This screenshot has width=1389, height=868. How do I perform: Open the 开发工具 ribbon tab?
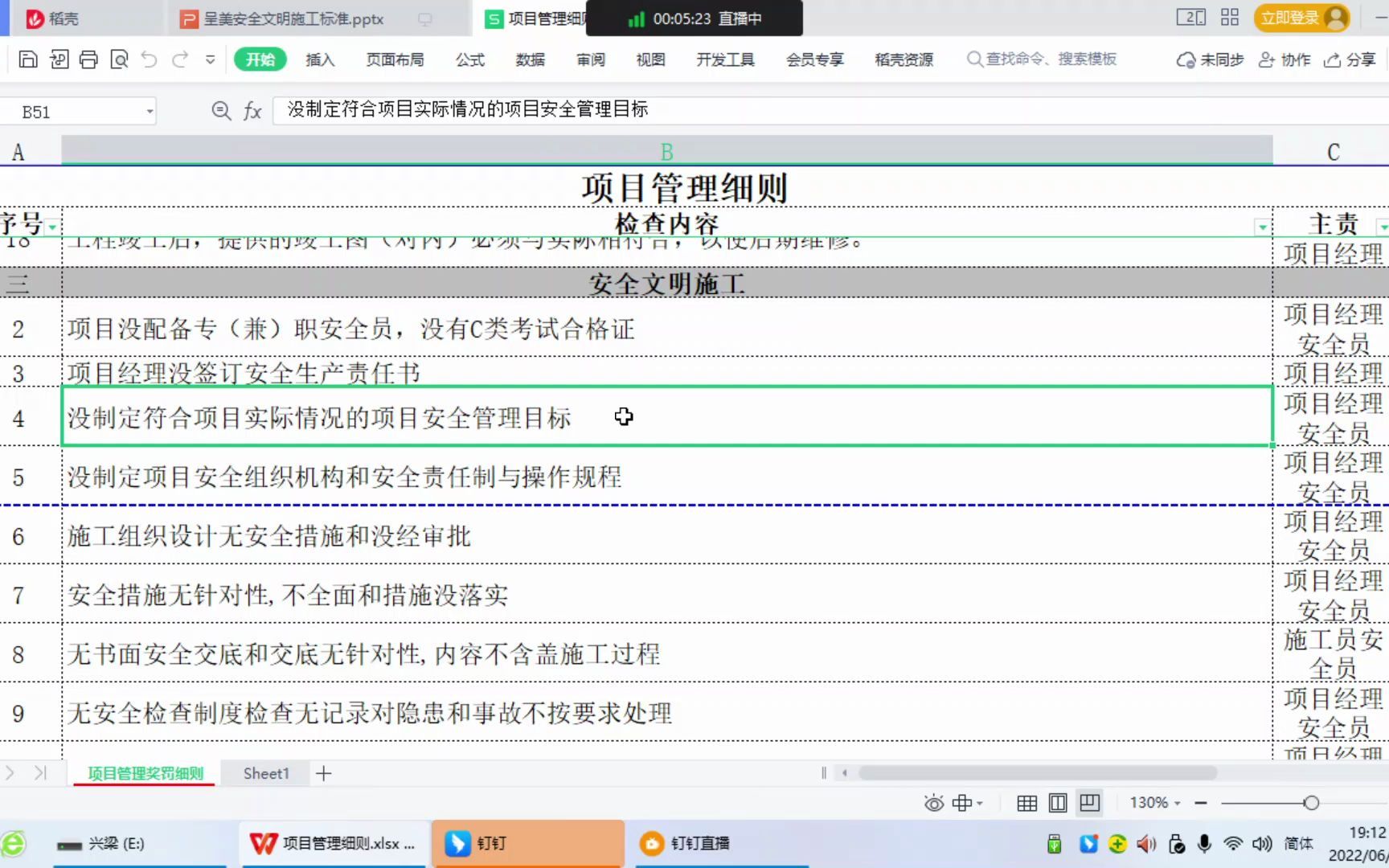click(x=725, y=59)
